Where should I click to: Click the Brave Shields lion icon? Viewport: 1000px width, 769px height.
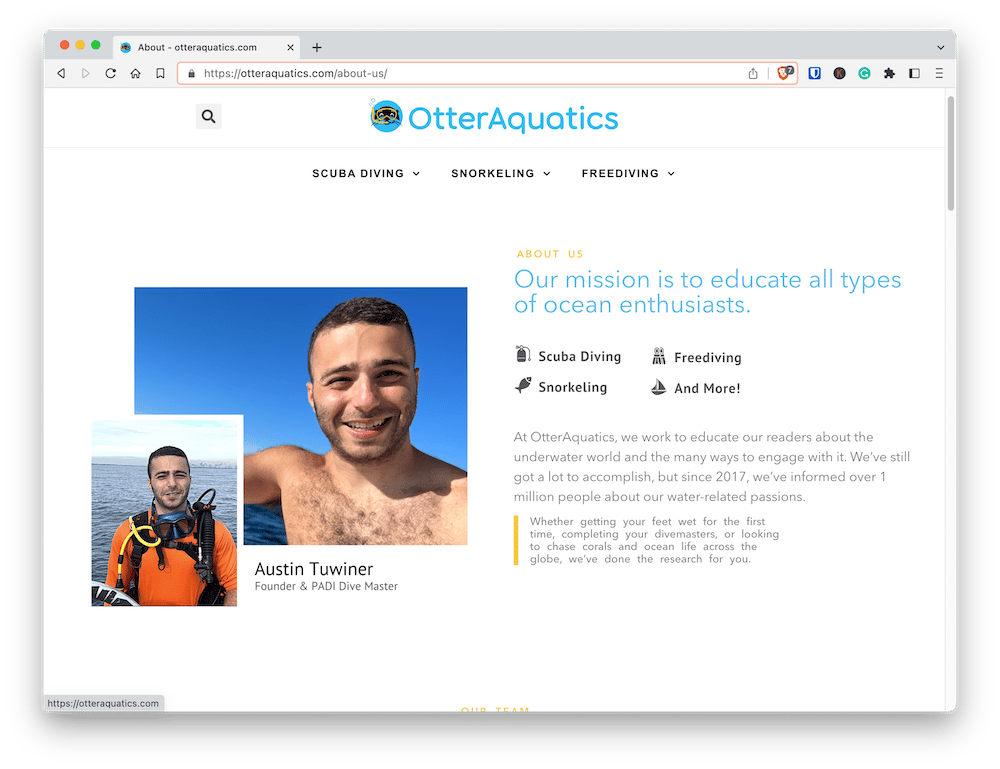(x=785, y=73)
